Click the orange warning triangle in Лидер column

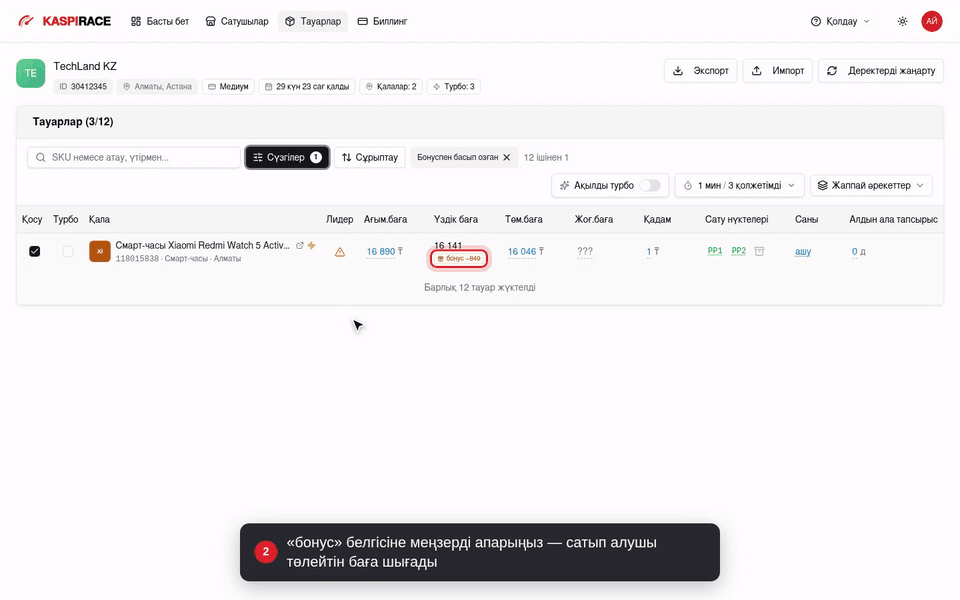340,252
